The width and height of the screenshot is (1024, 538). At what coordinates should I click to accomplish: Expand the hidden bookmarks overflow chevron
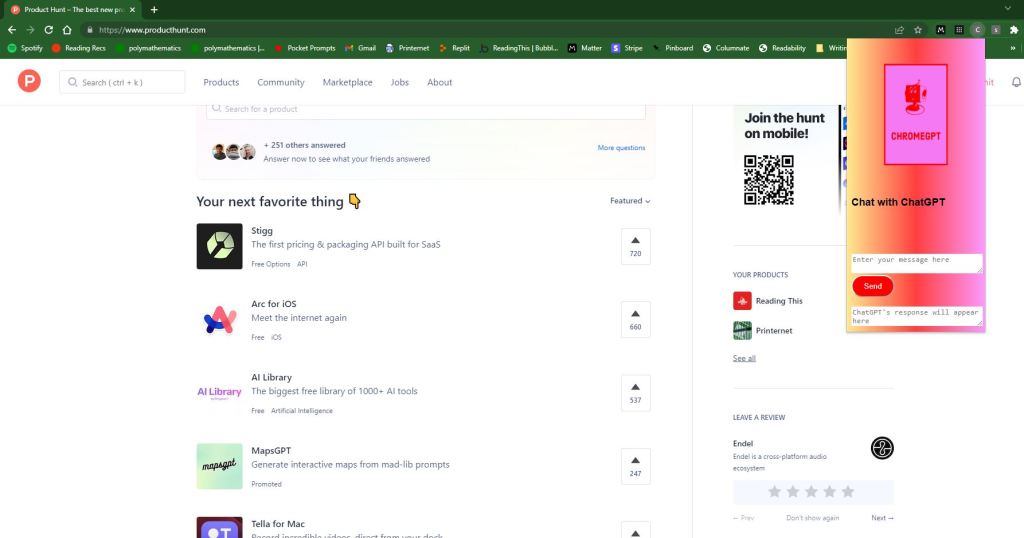(1014, 48)
